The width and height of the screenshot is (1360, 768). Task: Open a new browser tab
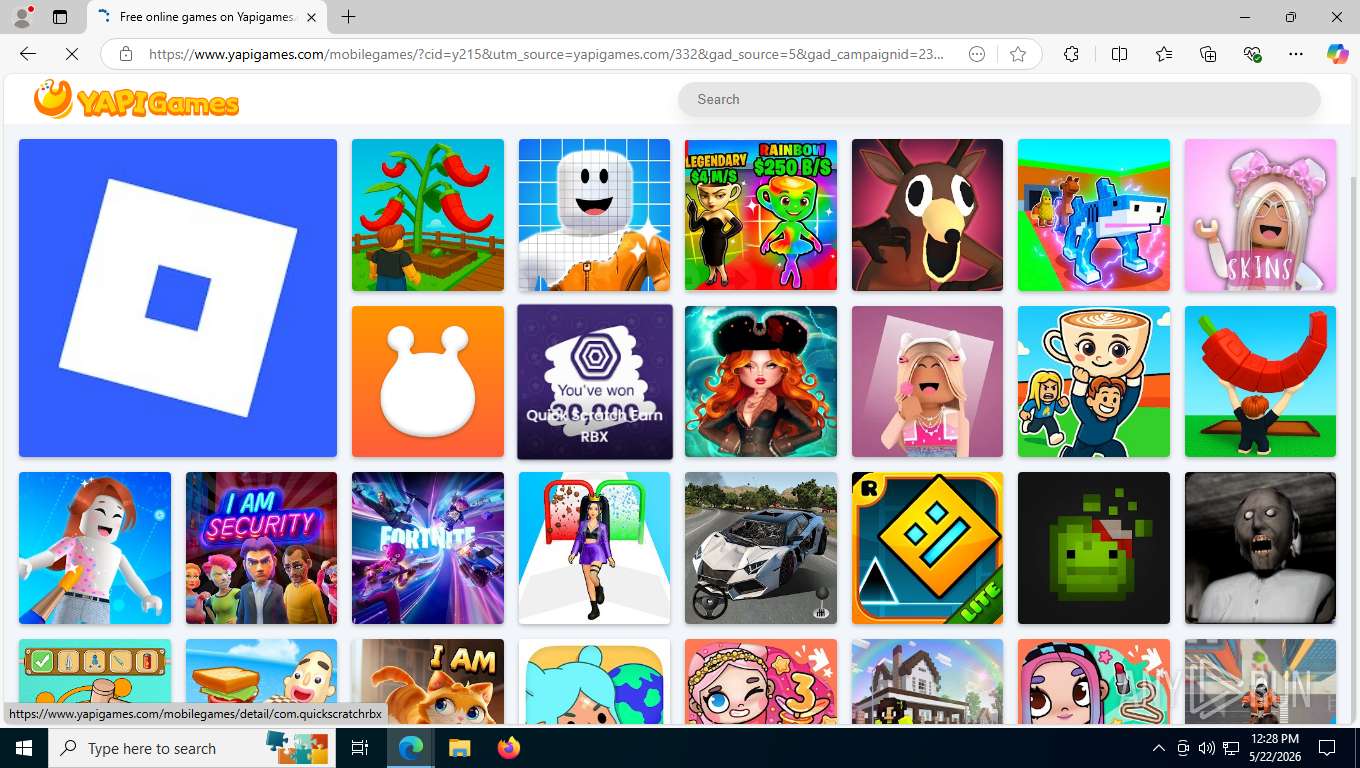[x=348, y=17]
